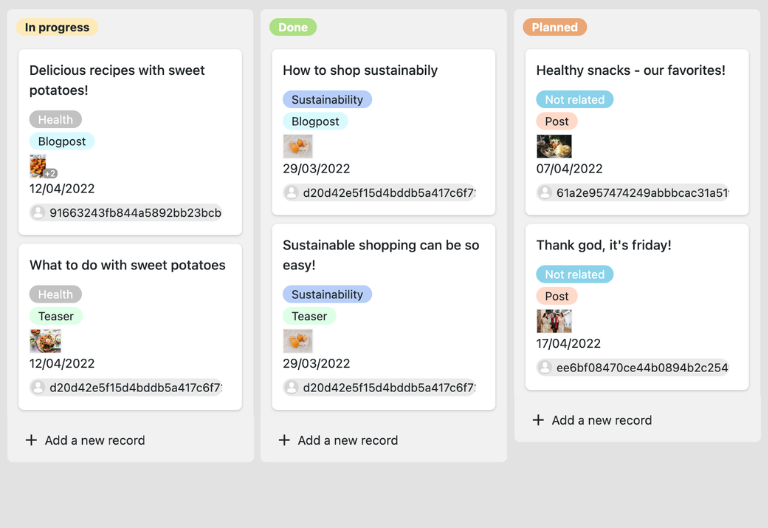Open the Healthy snacks card image thumbnail

pyautogui.click(x=554, y=146)
